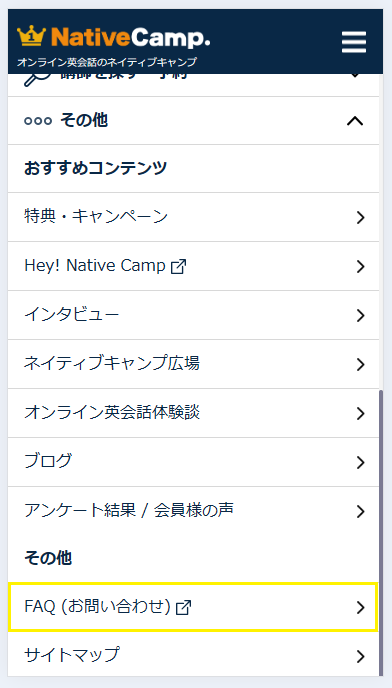Image resolution: width=392 pixels, height=688 pixels.
Task: Collapse the その他 section chevron
Action: (355, 121)
